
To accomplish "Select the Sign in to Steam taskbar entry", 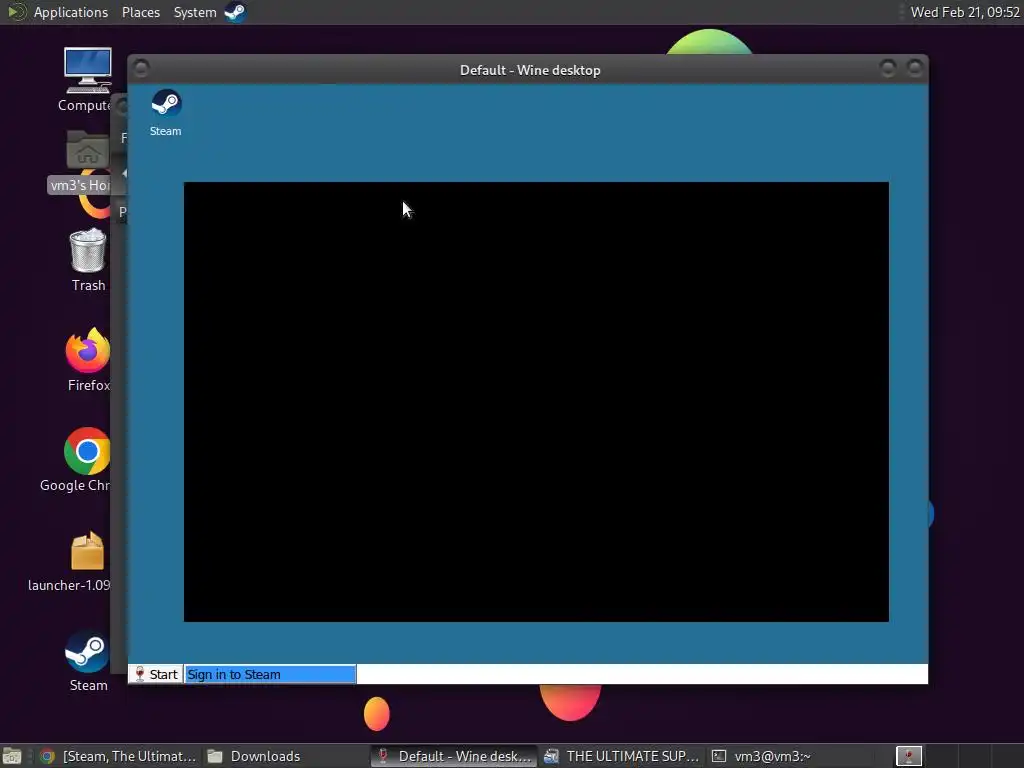I will 270,674.
